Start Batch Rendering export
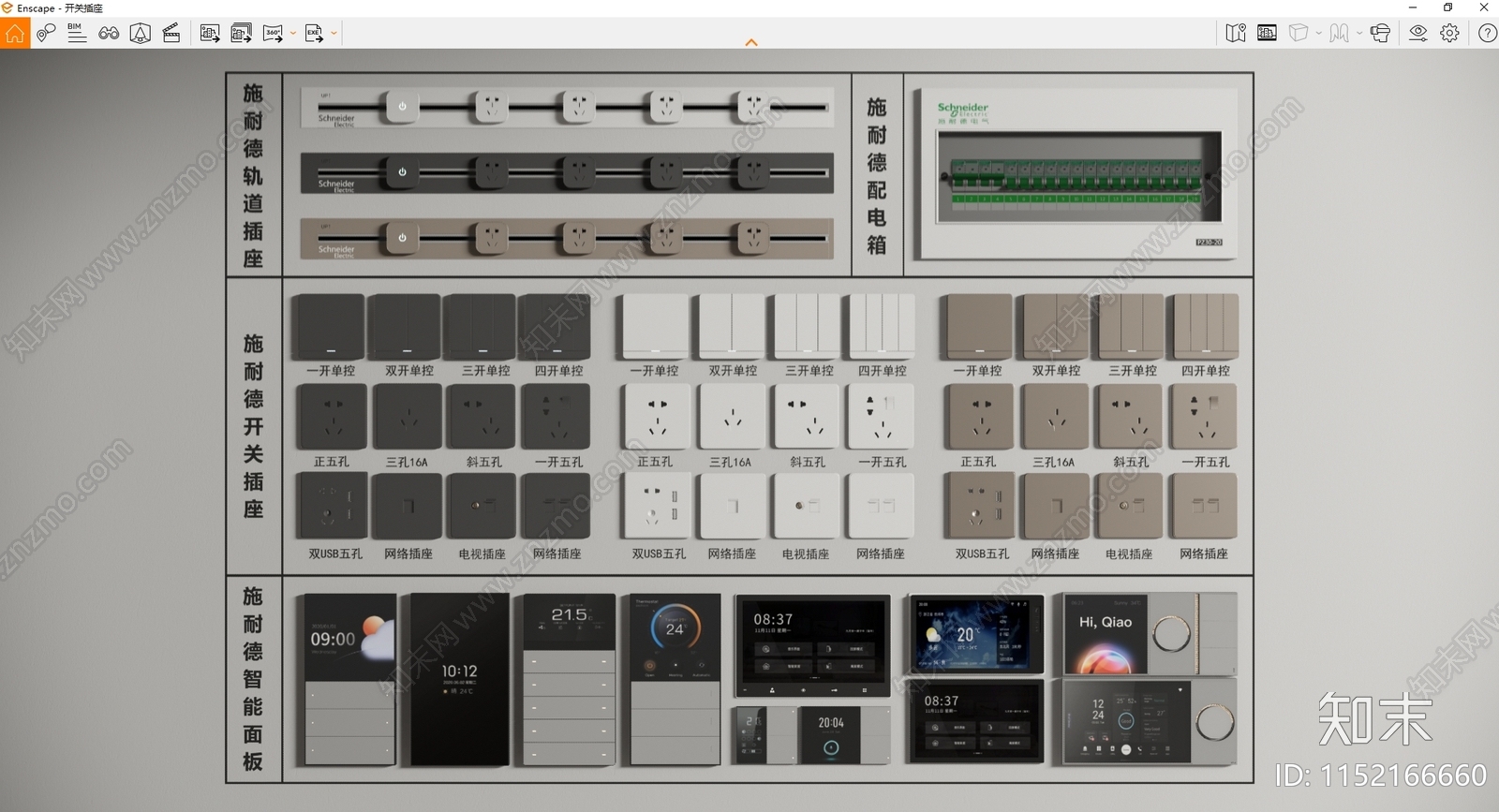Screen dimensions: 1499x812 click(x=242, y=34)
